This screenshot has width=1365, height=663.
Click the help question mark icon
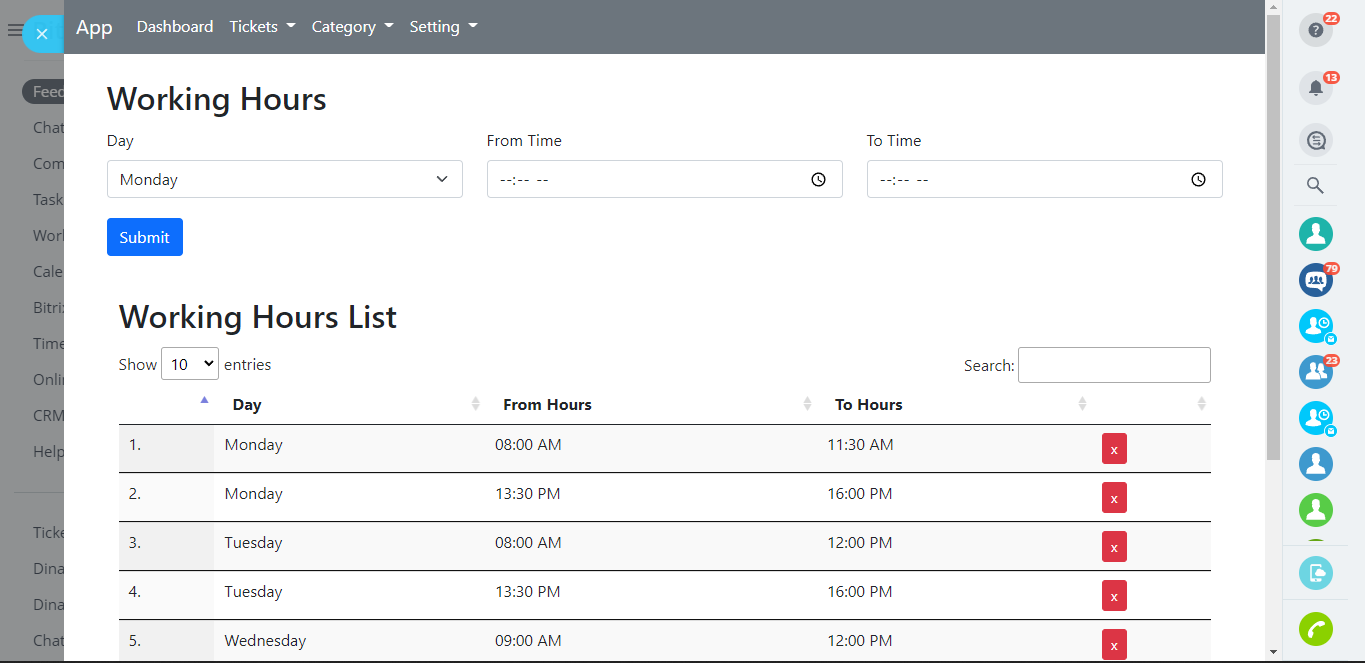tap(1315, 30)
